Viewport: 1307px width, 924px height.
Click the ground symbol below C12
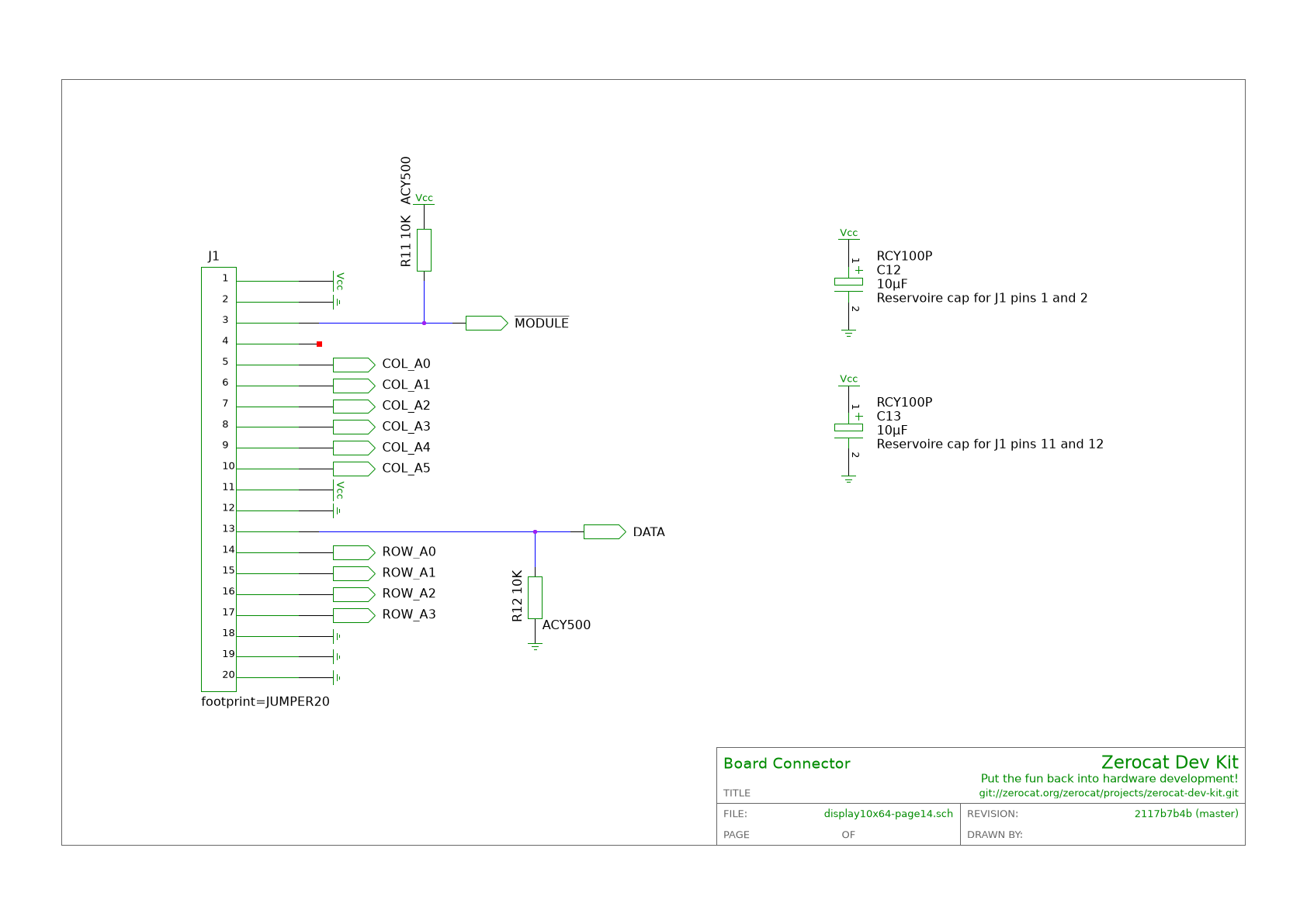(848, 333)
